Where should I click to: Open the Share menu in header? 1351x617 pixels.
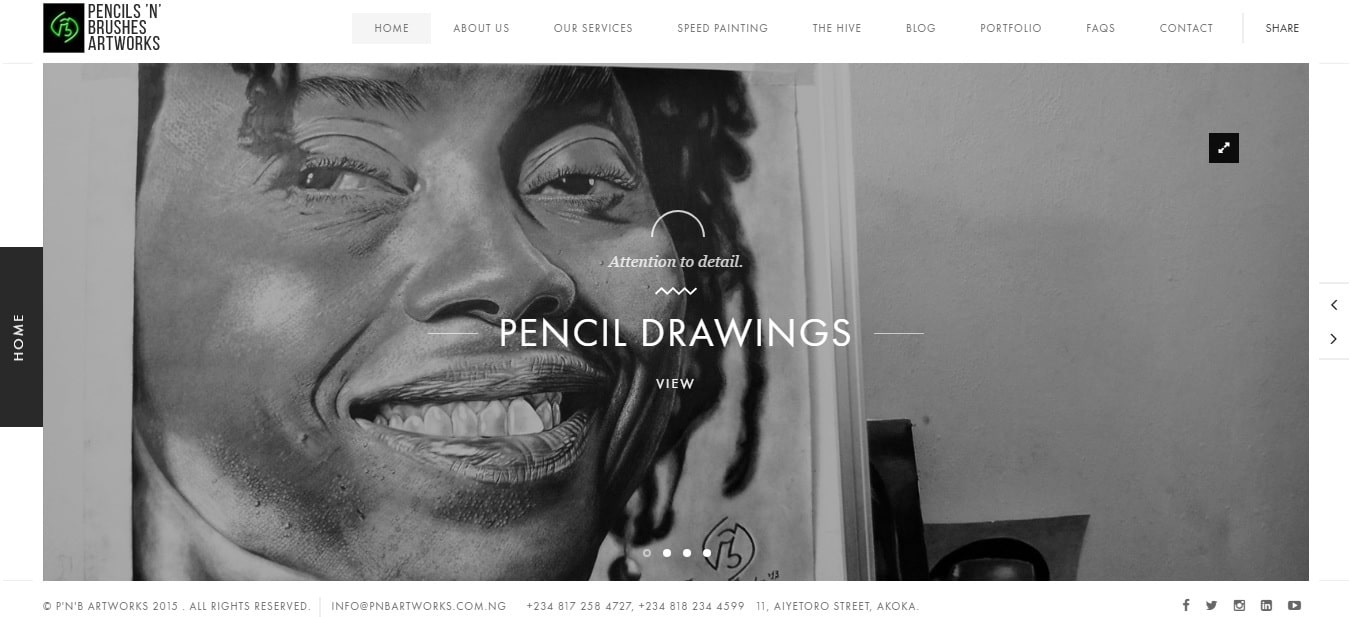(x=1282, y=28)
